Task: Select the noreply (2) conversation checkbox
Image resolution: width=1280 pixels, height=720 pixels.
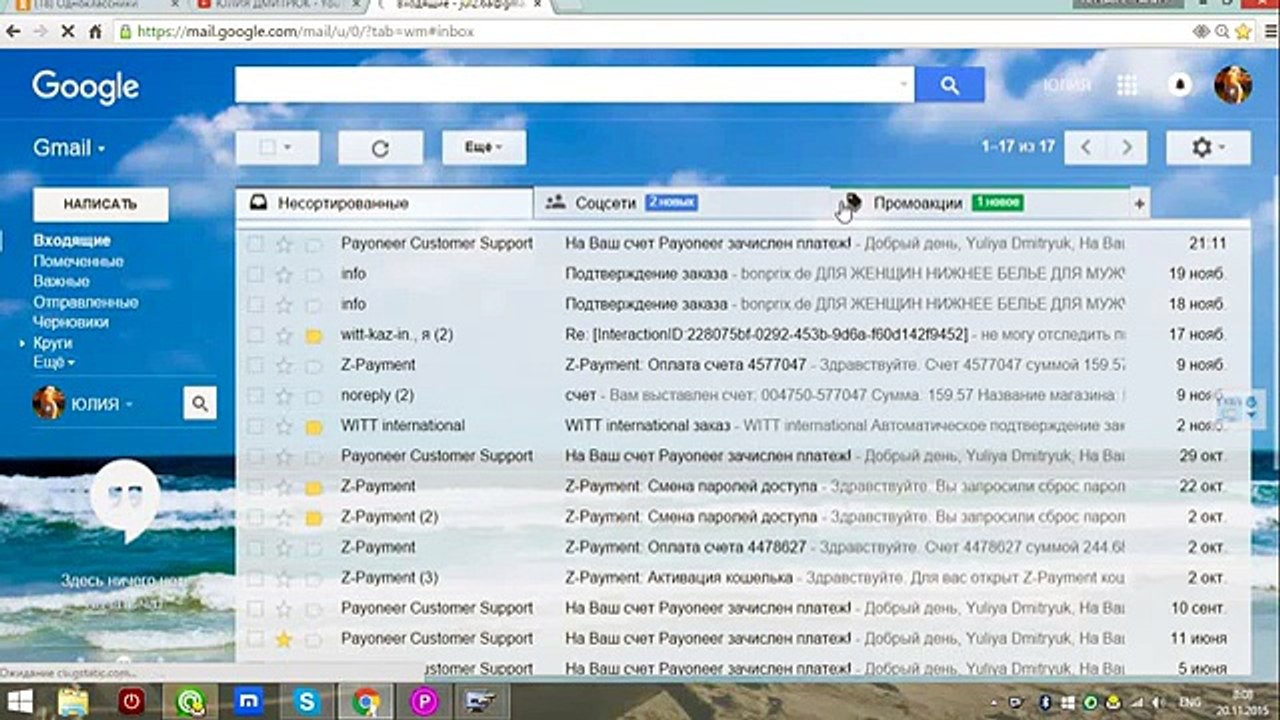Action: pos(256,396)
